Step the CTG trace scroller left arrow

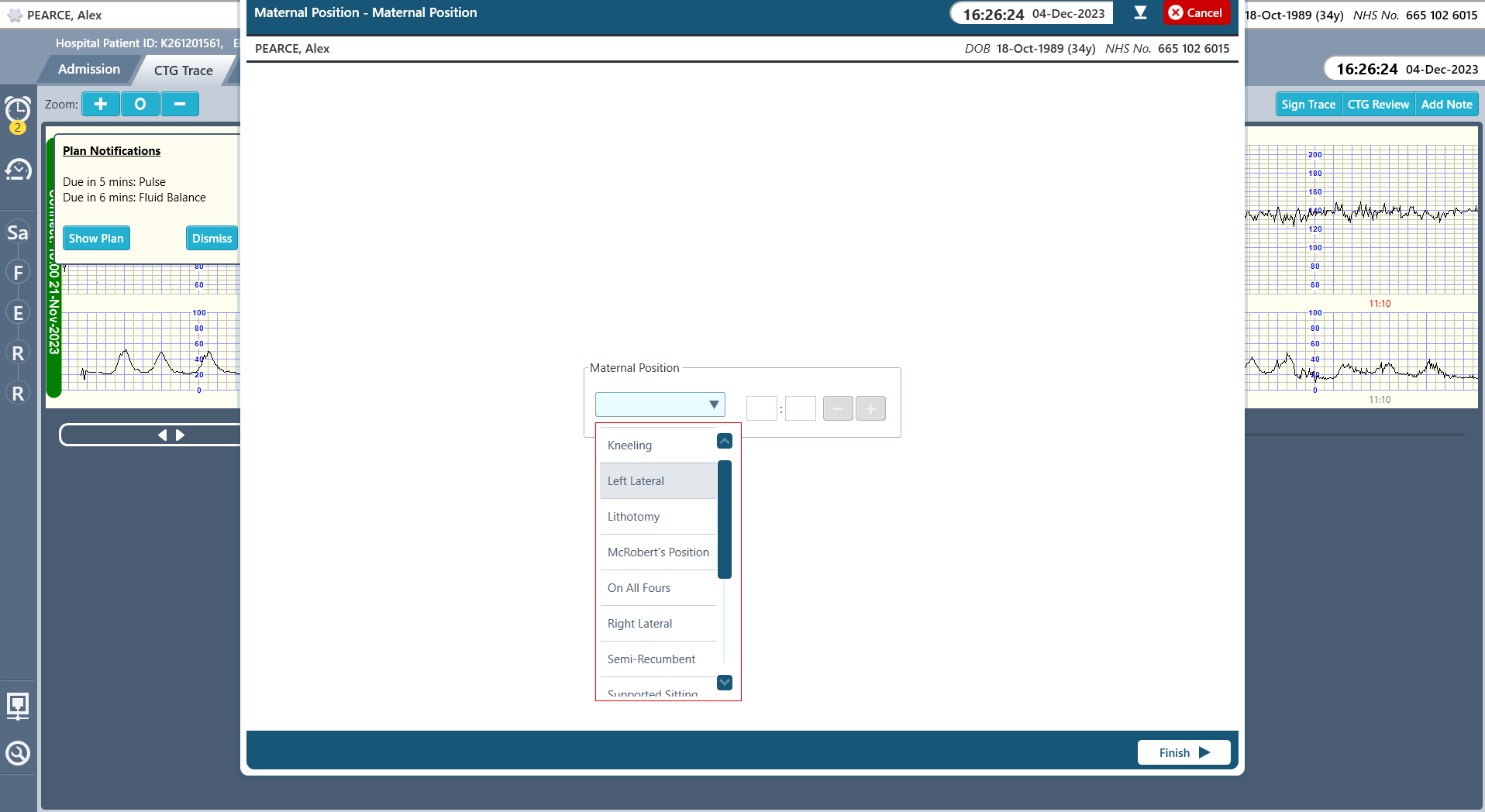163,435
